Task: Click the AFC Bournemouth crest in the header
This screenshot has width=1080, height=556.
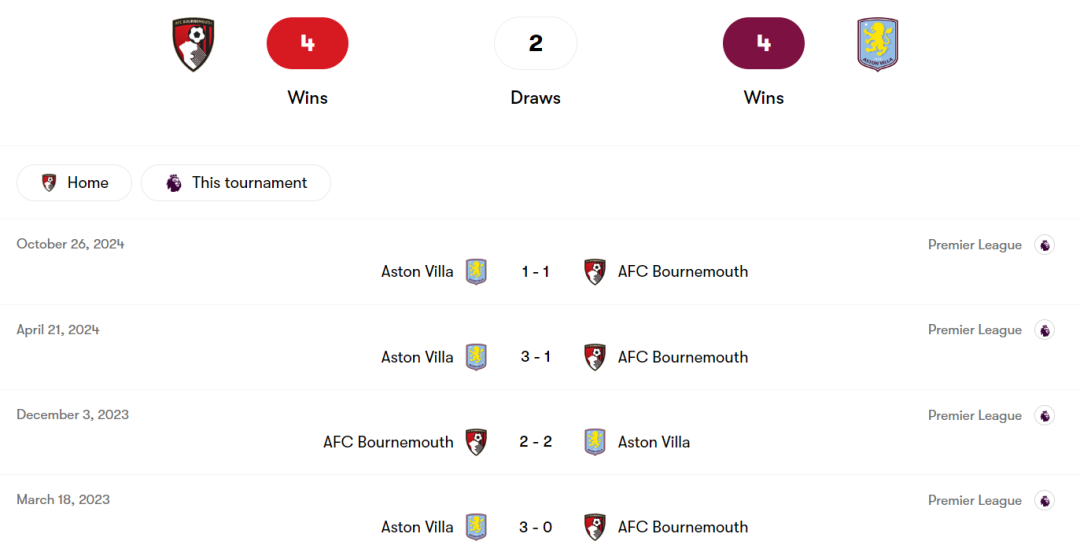Action: point(194,44)
